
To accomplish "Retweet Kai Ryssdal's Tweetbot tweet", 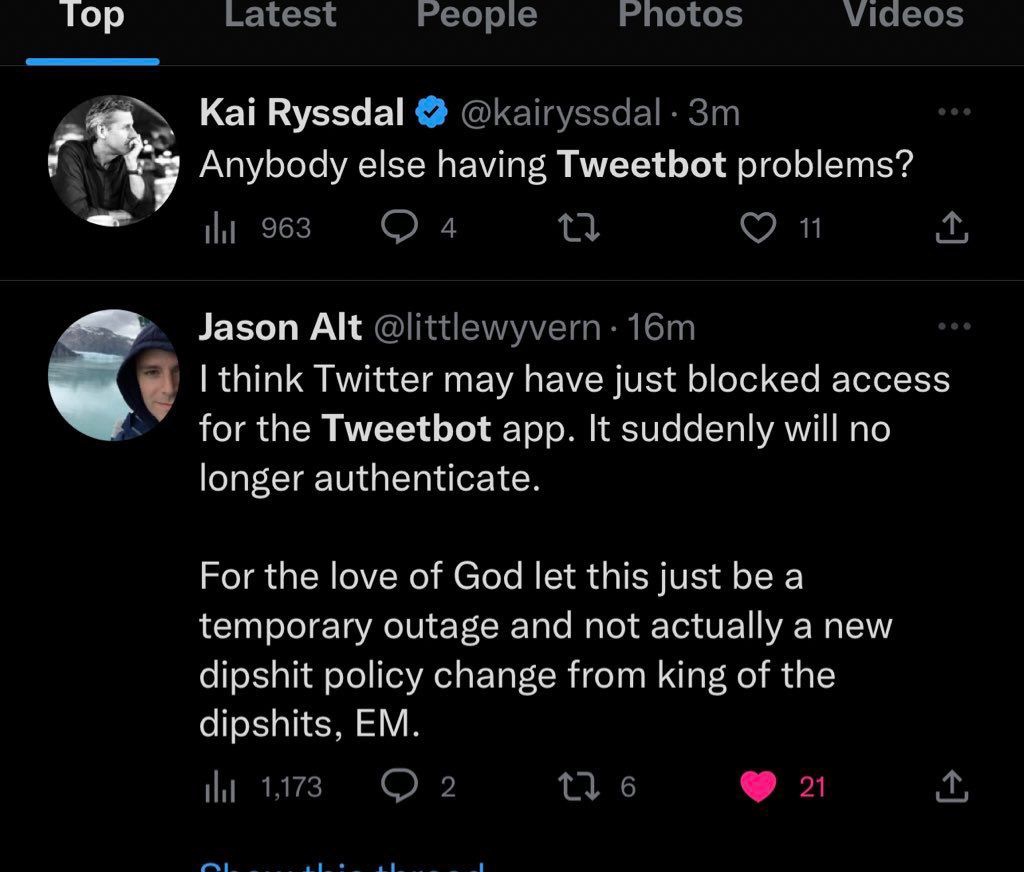I will 582,229.
